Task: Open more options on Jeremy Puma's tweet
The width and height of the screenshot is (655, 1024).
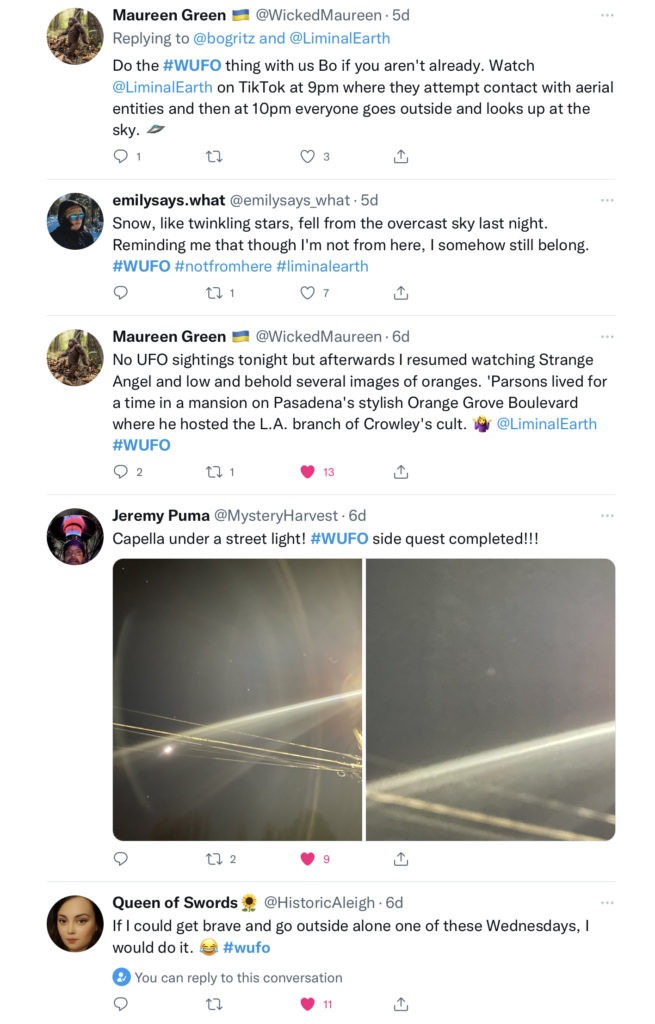Action: (x=607, y=515)
